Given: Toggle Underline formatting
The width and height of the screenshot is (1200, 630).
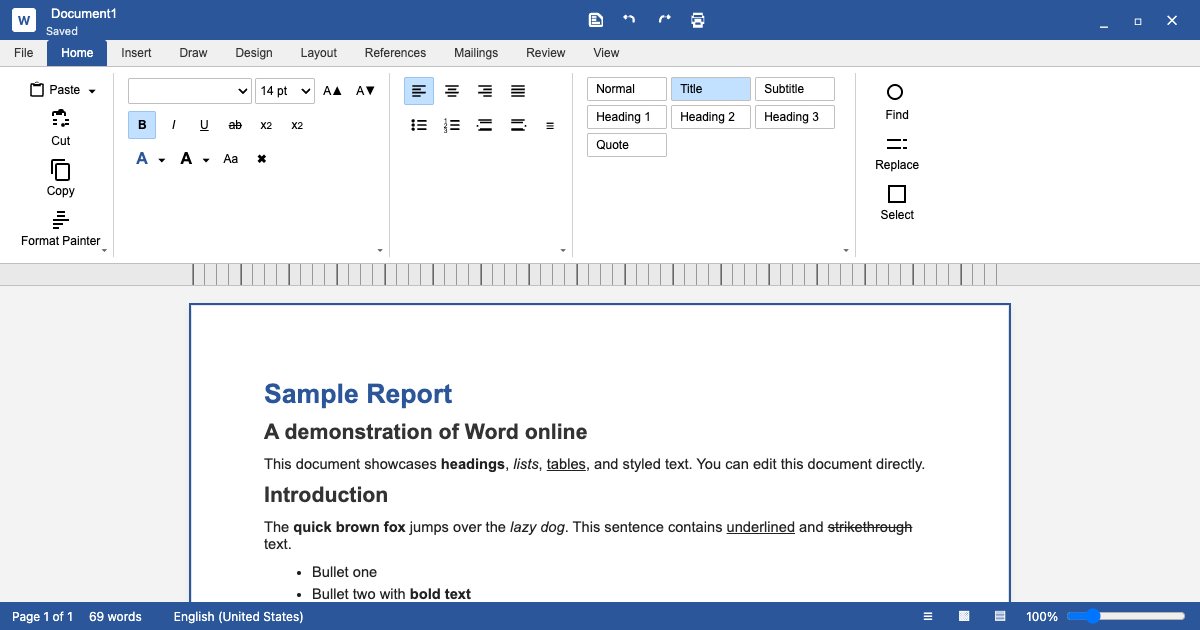Looking at the screenshot, I should coord(204,125).
